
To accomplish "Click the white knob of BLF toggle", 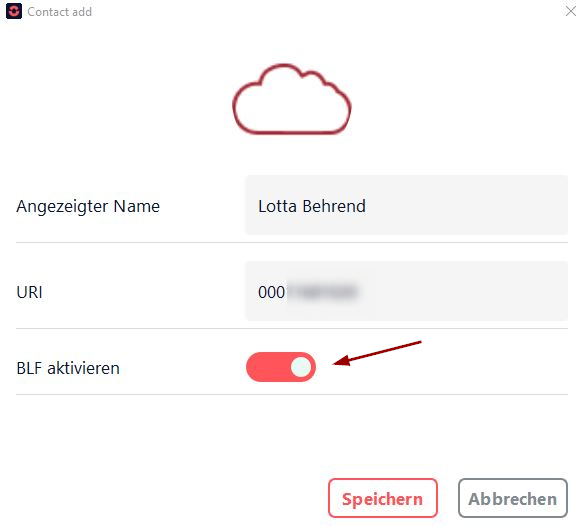I will (x=301, y=367).
